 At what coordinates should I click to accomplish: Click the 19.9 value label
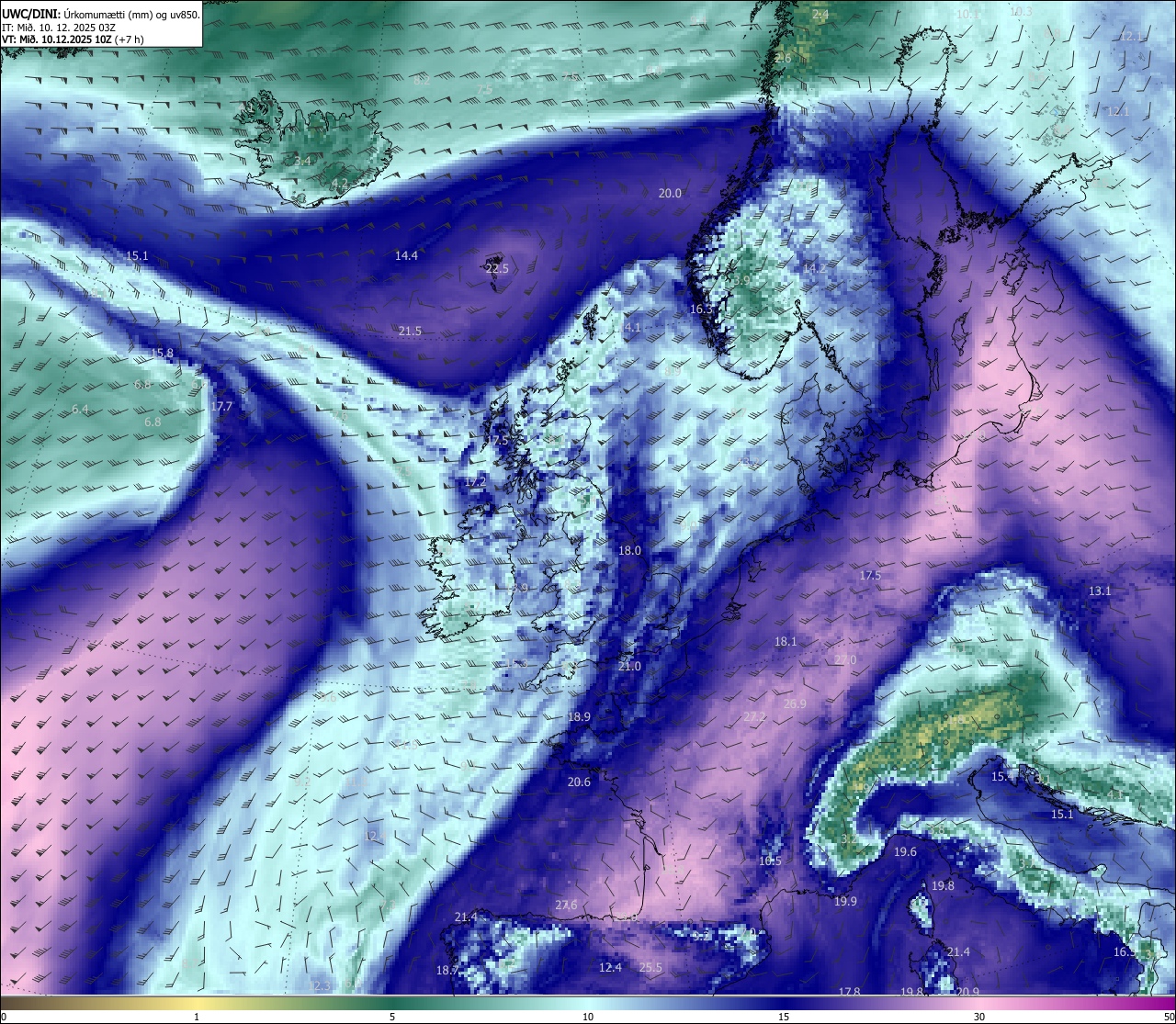click(845, 901)
